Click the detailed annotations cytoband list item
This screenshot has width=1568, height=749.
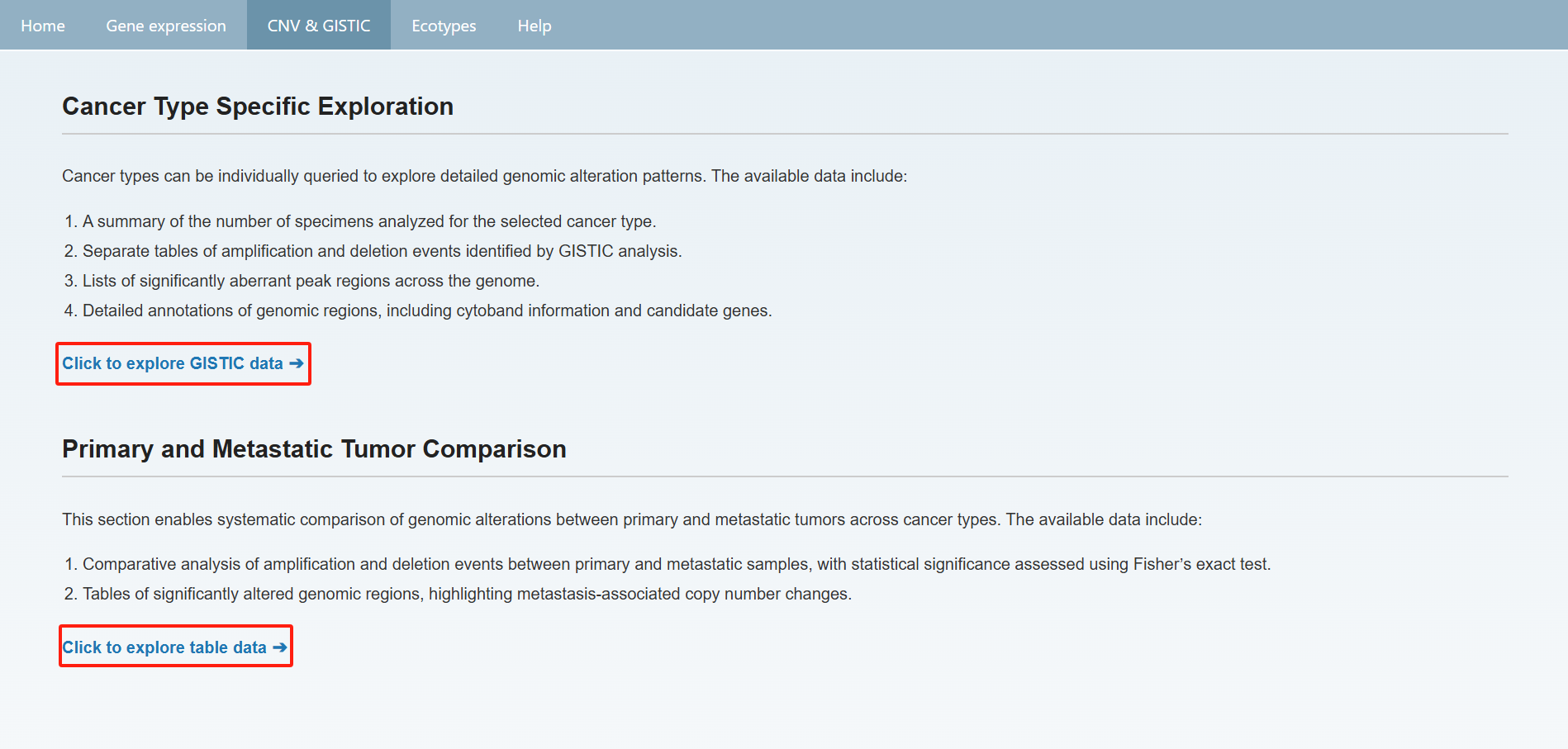click(x=427, y=311)
